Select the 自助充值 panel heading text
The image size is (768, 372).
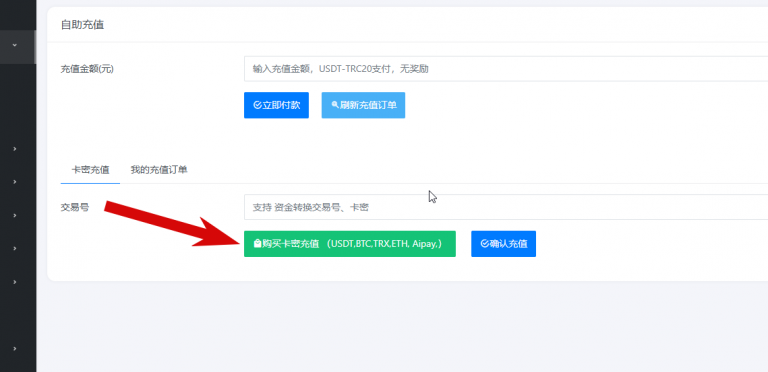(82, 24)
